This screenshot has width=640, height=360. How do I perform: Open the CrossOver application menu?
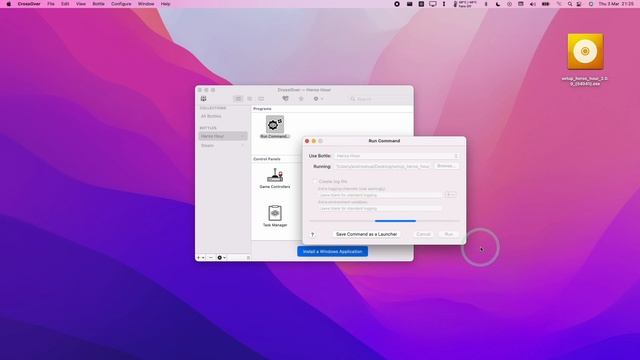29,4
